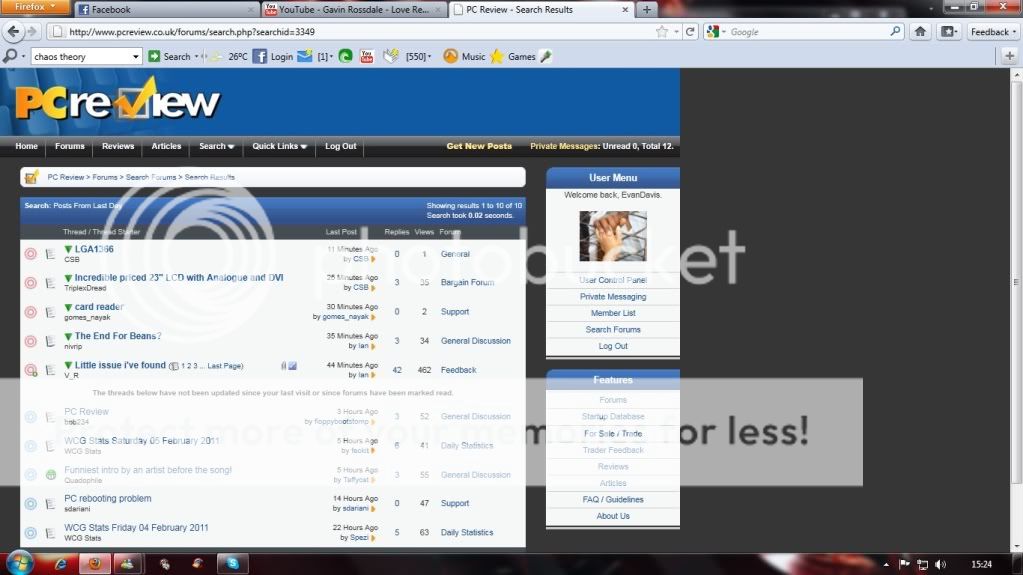Screen dimensions: 1023x575
Task: Open the bookmark star history dropdown arrow
Action: [x=676, y=32]
